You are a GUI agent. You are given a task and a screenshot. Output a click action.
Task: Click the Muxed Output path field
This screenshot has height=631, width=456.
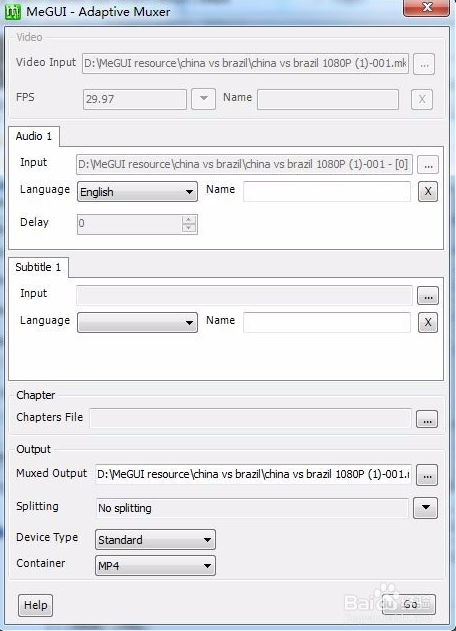[253, 474]
